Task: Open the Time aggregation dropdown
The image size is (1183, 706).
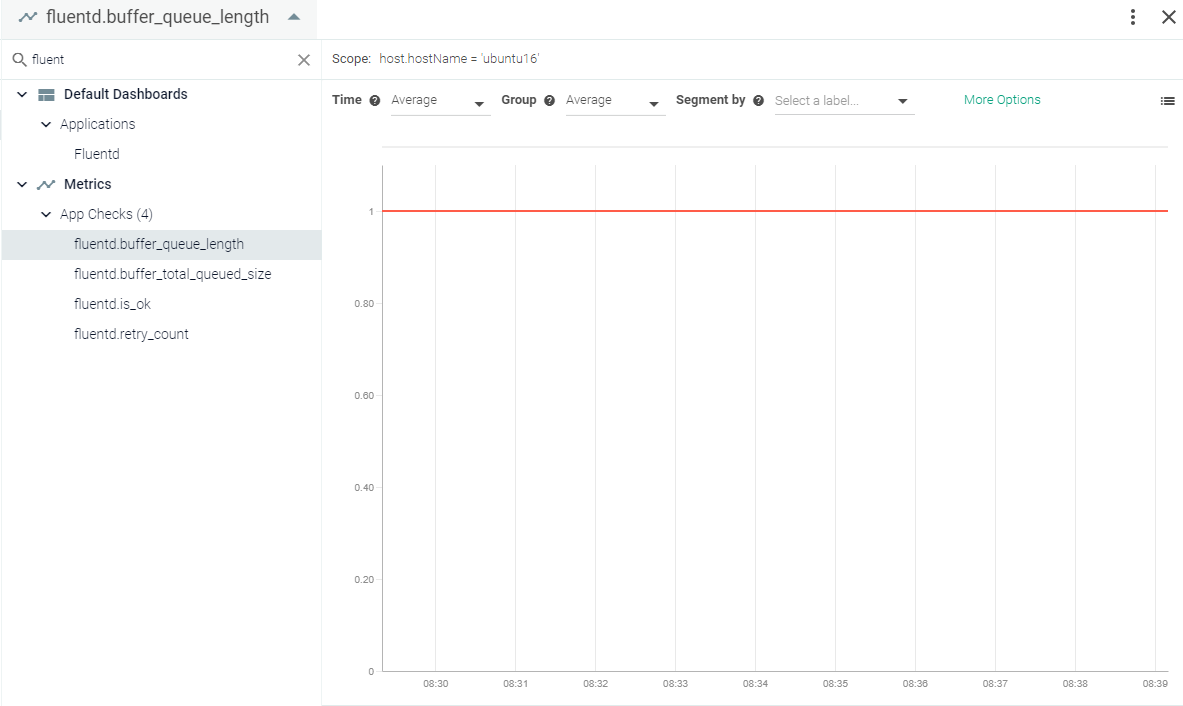Action: coord(441,101)
